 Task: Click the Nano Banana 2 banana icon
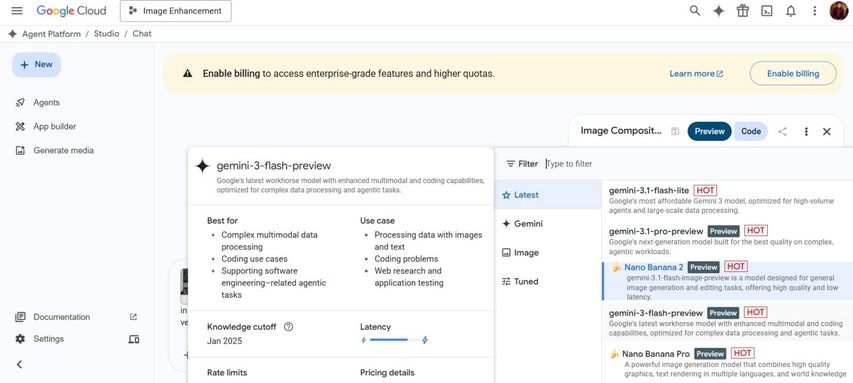tap(616, 267)
